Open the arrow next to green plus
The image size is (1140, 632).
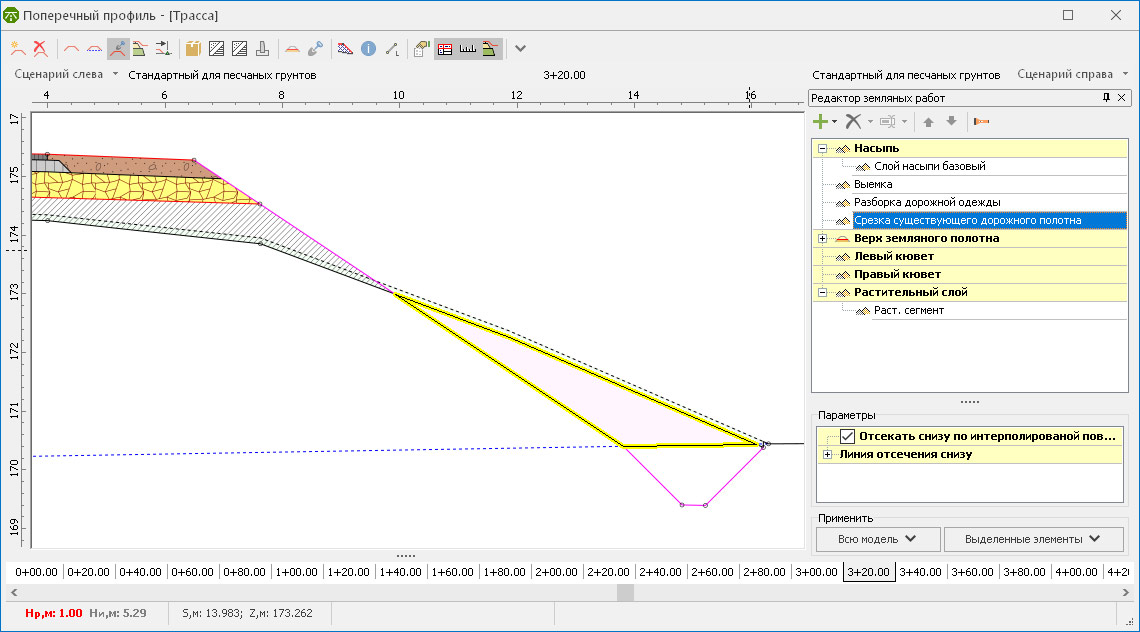(x=835, y=121)
